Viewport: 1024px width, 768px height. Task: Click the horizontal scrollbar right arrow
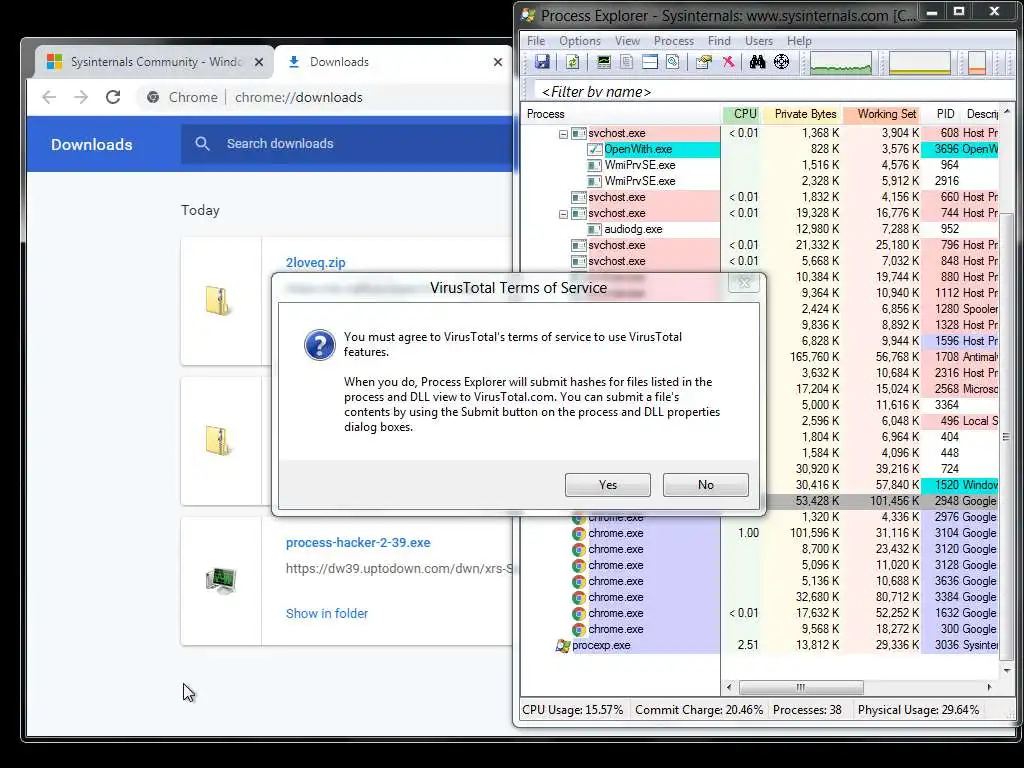(989, 687)
